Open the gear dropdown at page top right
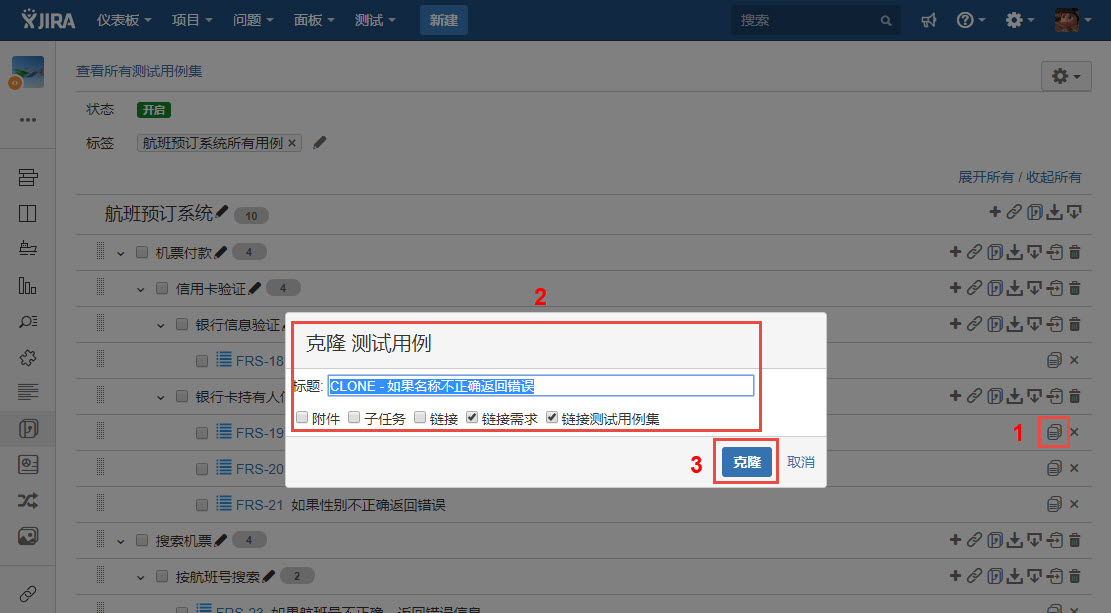Screen dimensions: 1111x613 coord(1066,76)
